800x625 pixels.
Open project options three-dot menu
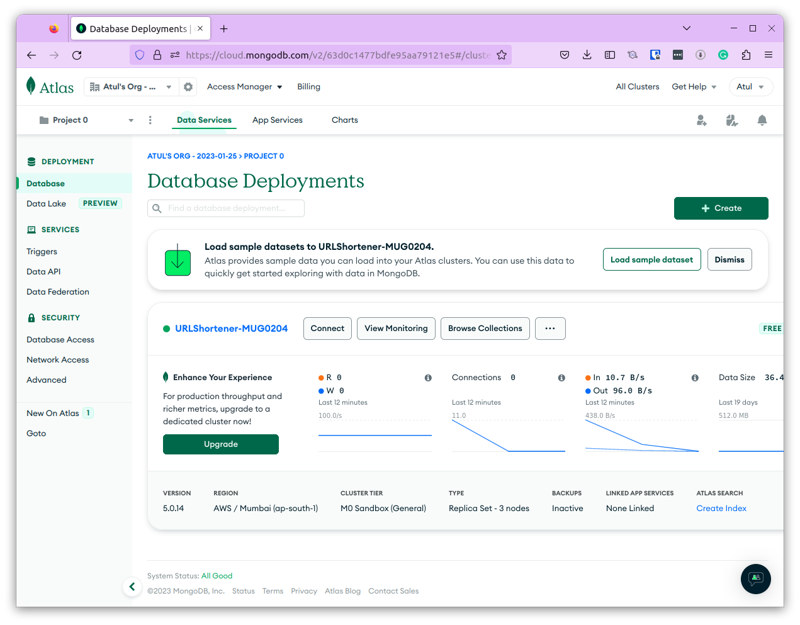point(150,120)
